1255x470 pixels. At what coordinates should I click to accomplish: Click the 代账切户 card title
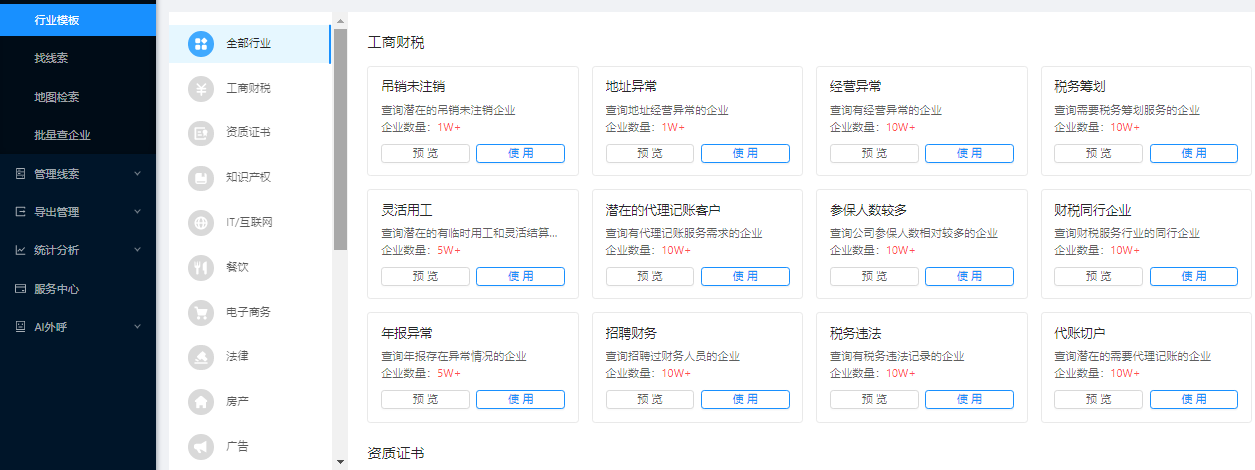click(1080, 333)
